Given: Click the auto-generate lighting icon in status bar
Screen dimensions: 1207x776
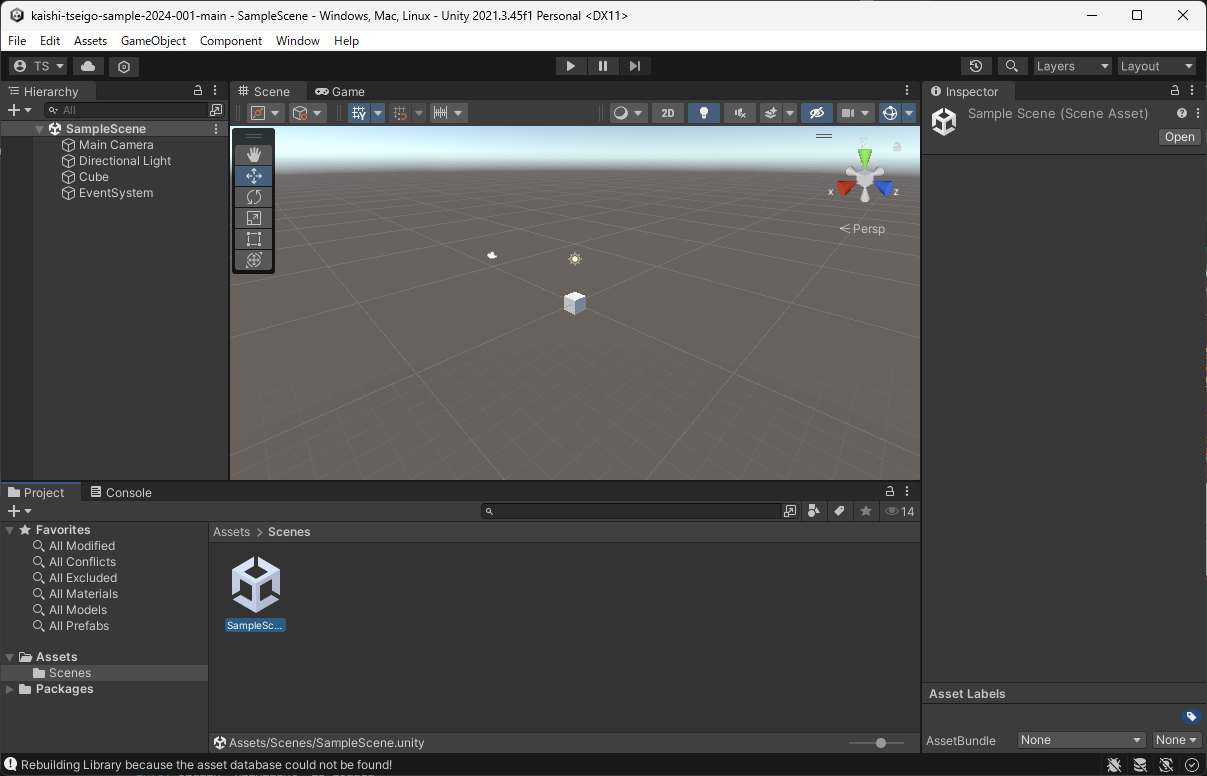Looking at the screenshot, I should (1166, 765).
